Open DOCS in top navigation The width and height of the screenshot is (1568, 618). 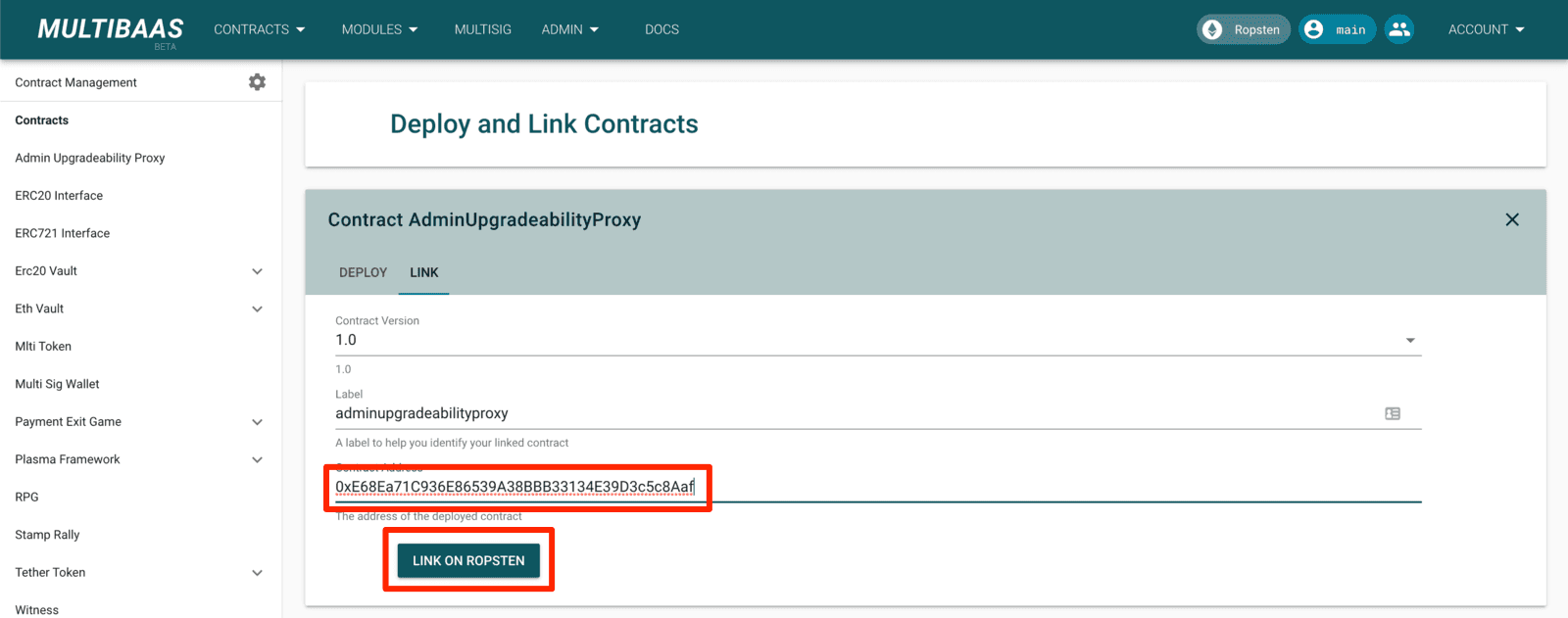click(x=661, y=29)
